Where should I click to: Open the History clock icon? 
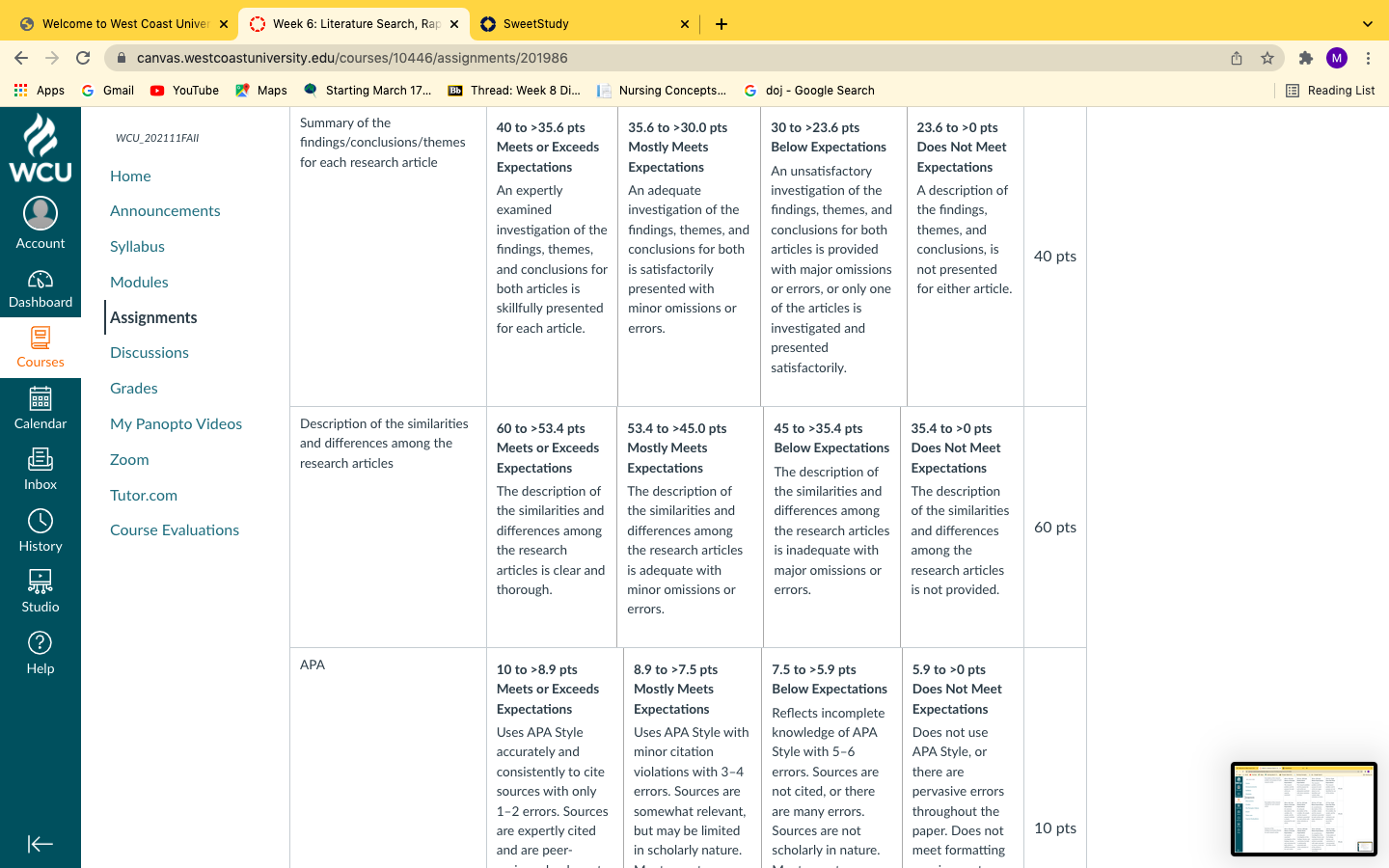pos(41,521)
